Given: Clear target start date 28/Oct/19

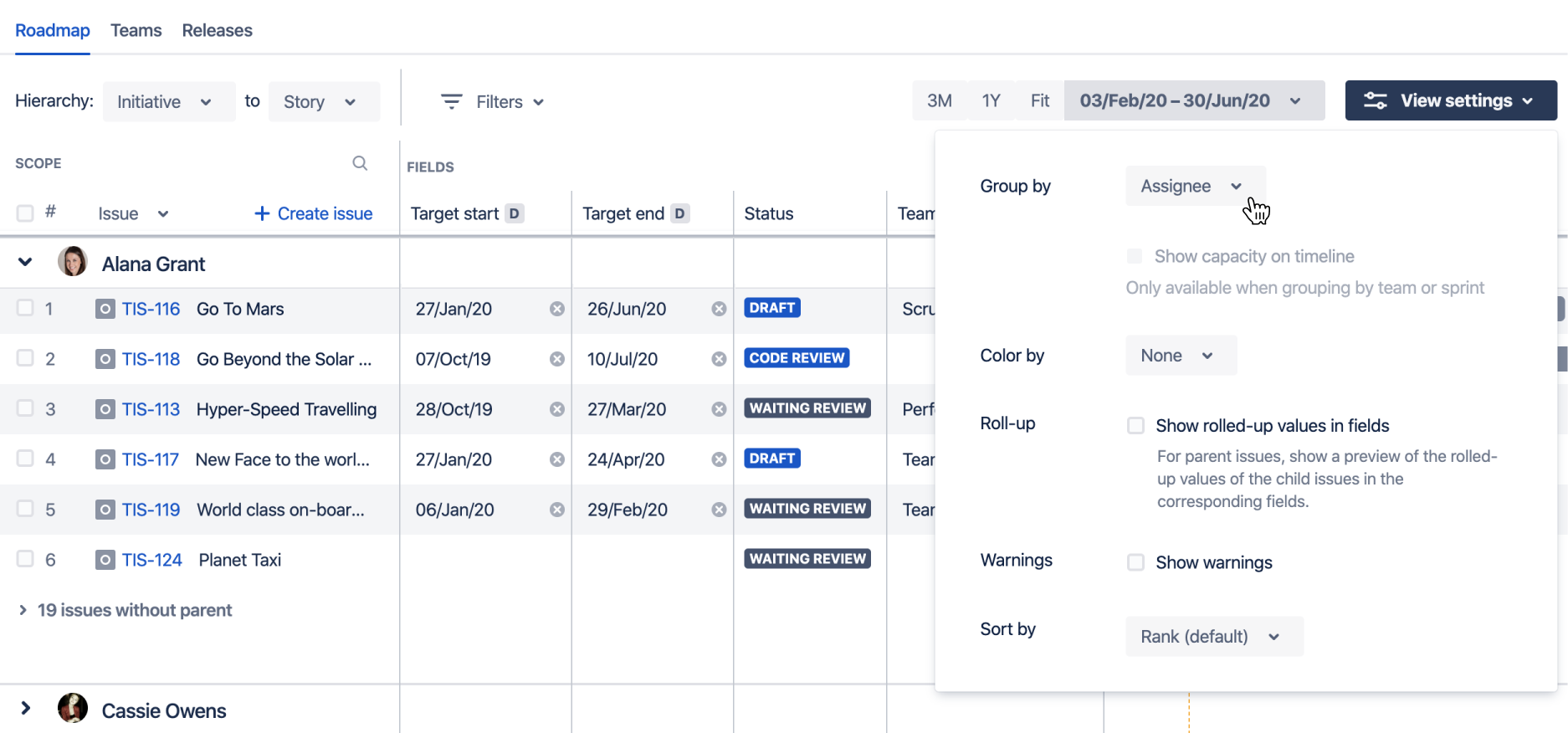Looking at the screenshot, I should 556,409.
